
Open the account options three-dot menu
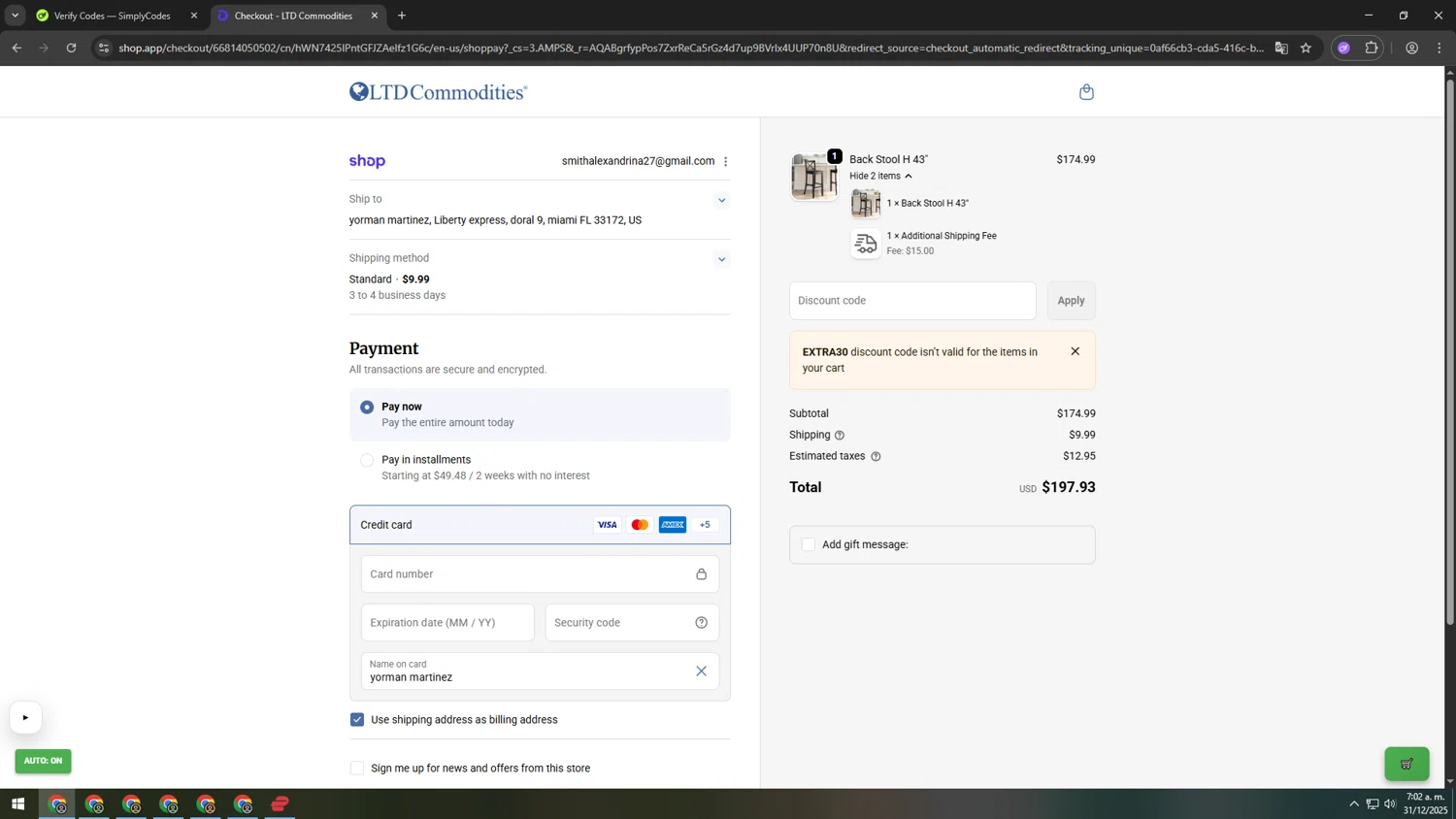[x=725, y=162]
